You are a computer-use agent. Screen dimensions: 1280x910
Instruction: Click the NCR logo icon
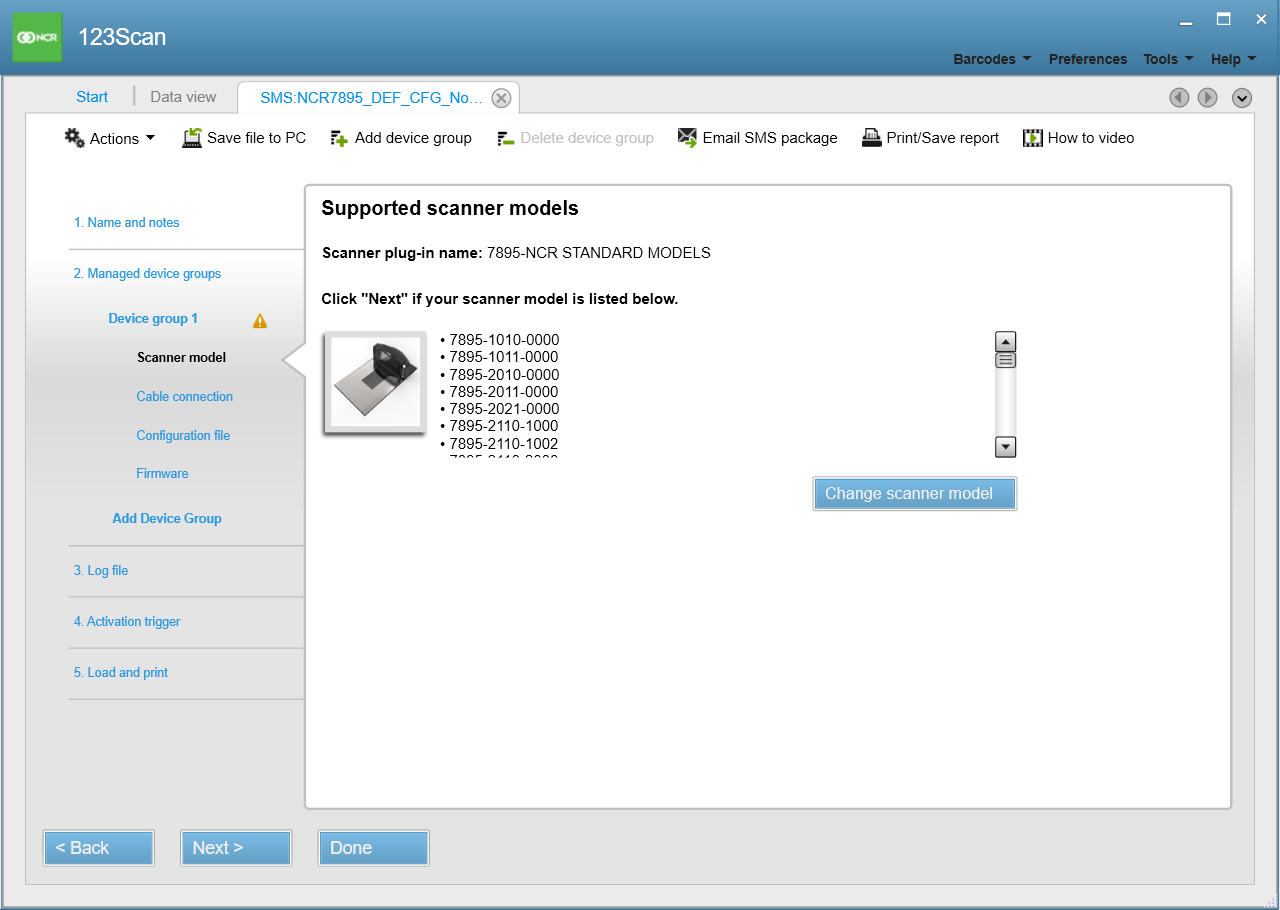tap(37, 37)
